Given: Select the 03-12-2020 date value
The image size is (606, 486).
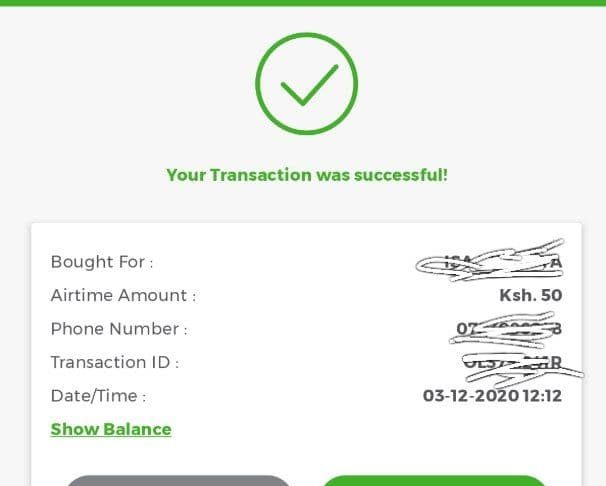Looking at the screenshot, I should point(471,396).
